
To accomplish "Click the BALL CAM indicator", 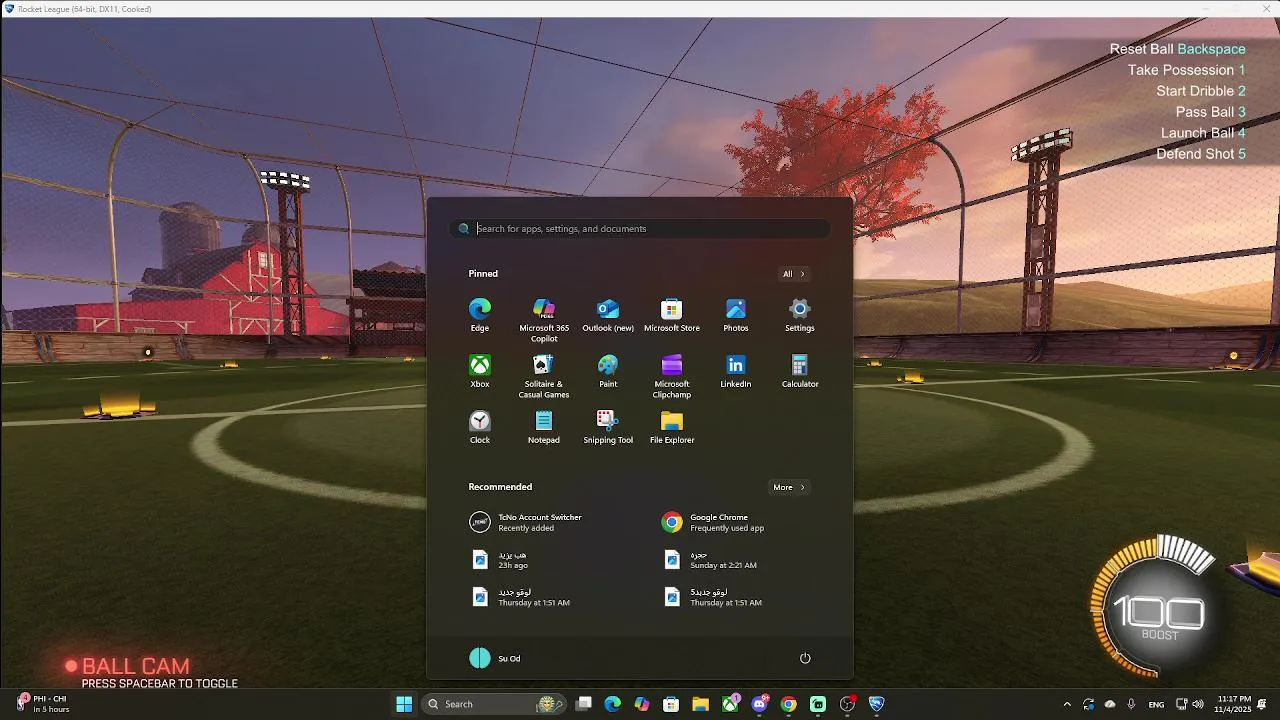I will [127, 666].
